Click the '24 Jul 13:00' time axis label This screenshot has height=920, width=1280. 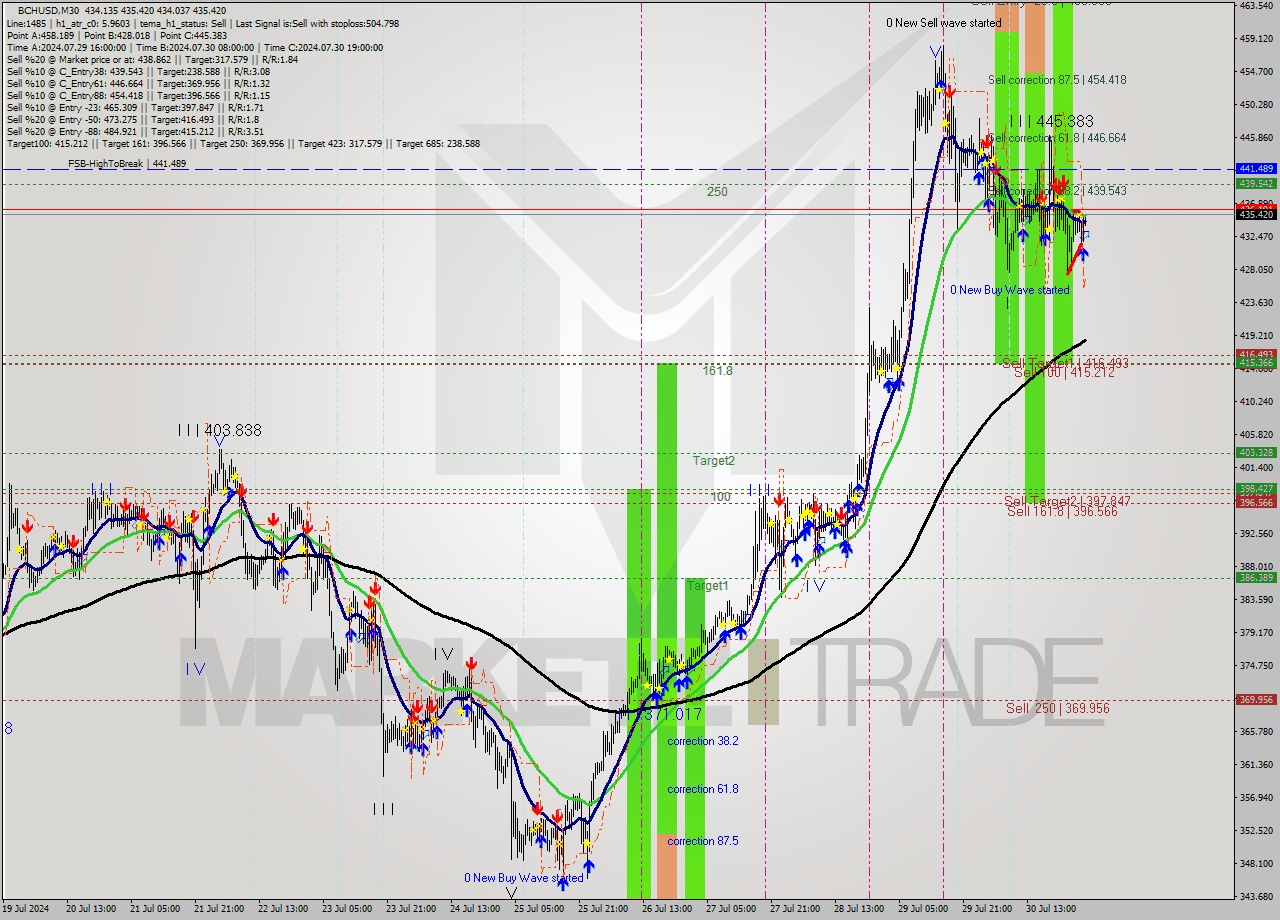point(475,909)
